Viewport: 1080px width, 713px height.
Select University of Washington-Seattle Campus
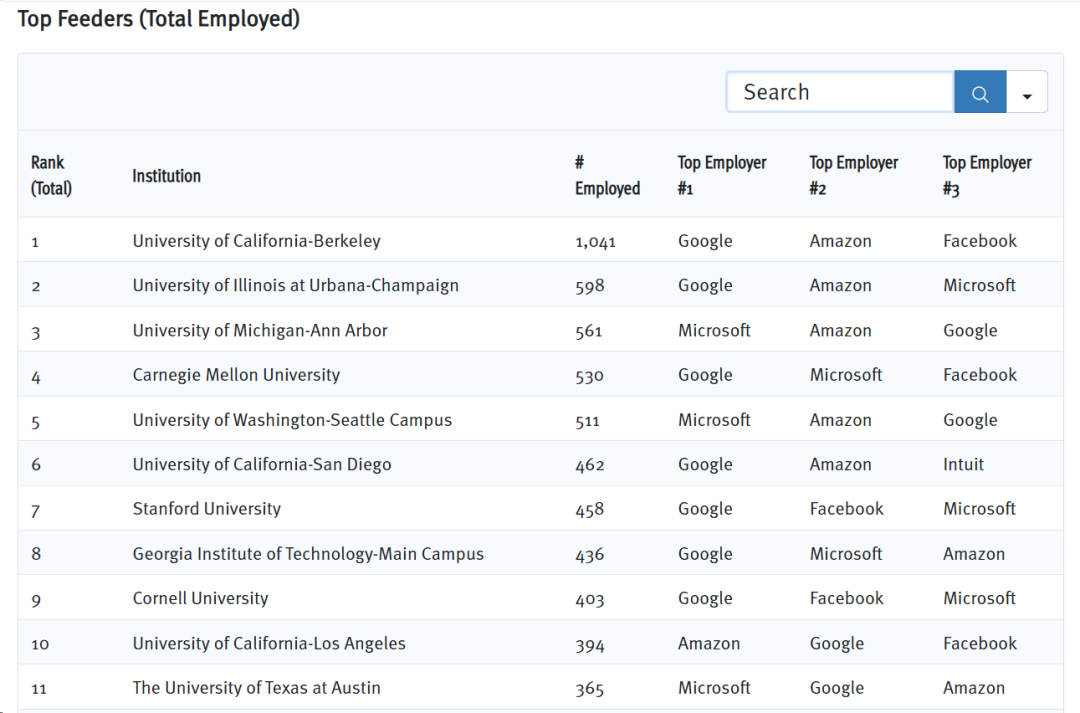click(x=292, y=420)
